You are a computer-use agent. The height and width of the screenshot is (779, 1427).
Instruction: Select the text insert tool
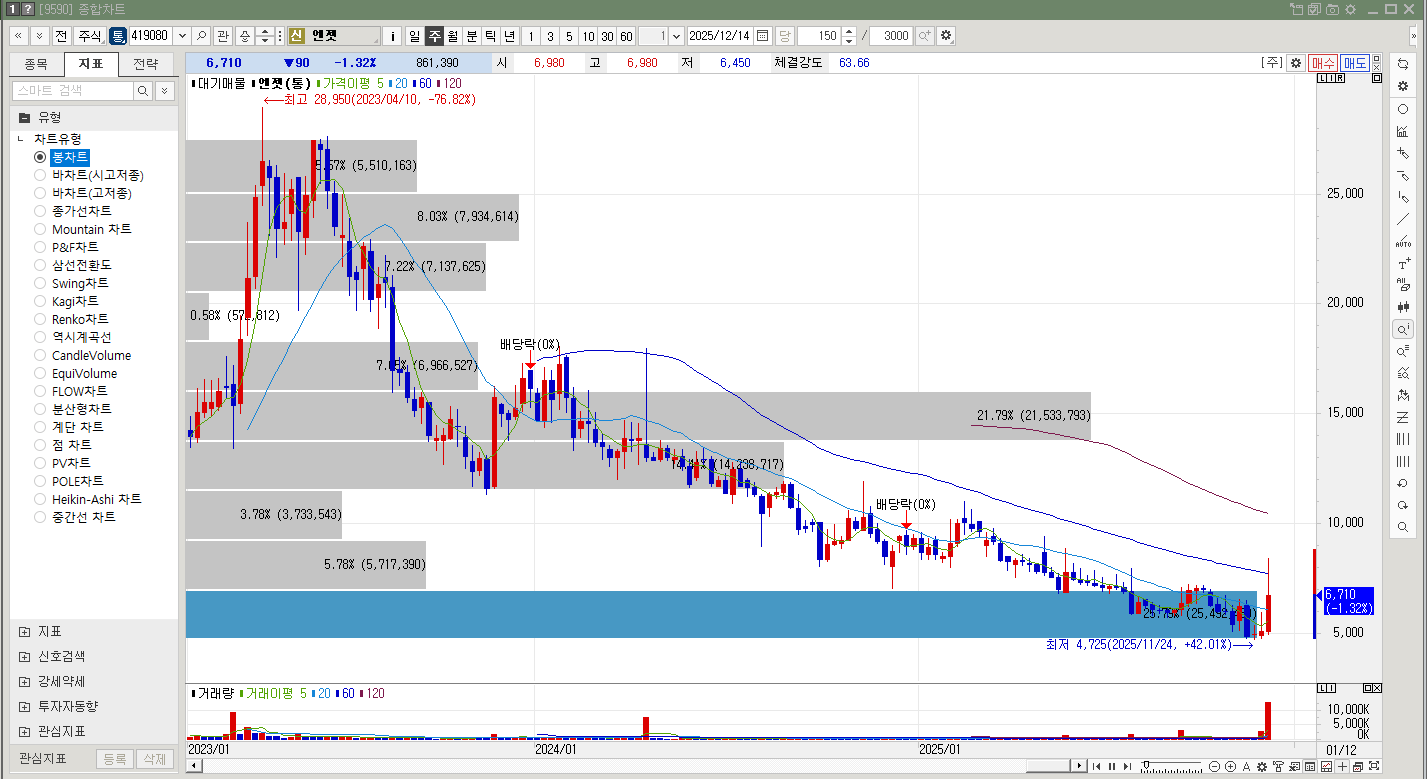(x=1403, y=263)
